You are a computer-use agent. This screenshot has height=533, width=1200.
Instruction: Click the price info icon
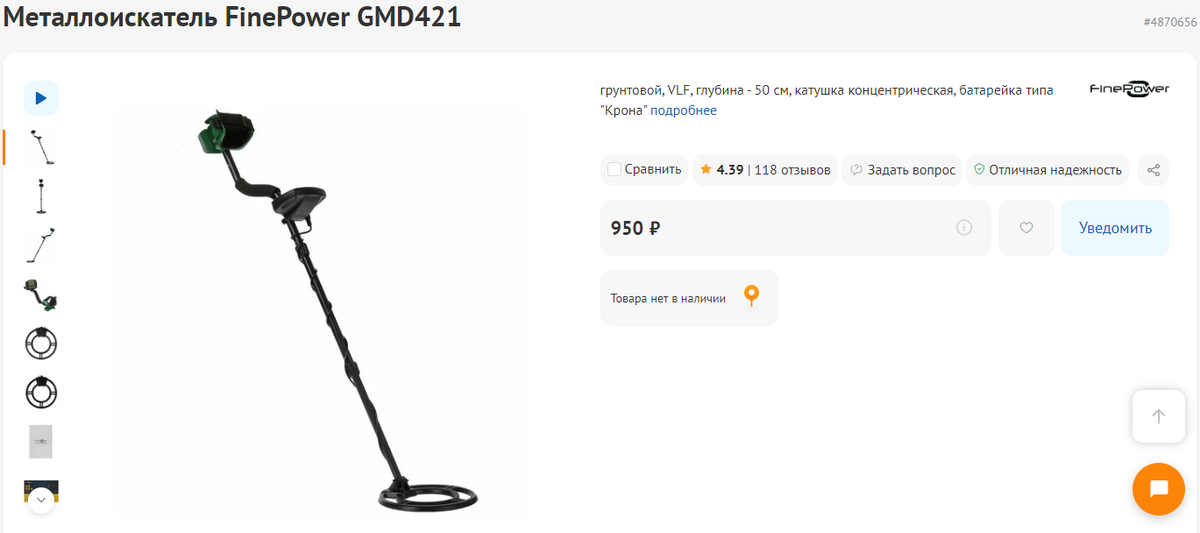[964, 228]
